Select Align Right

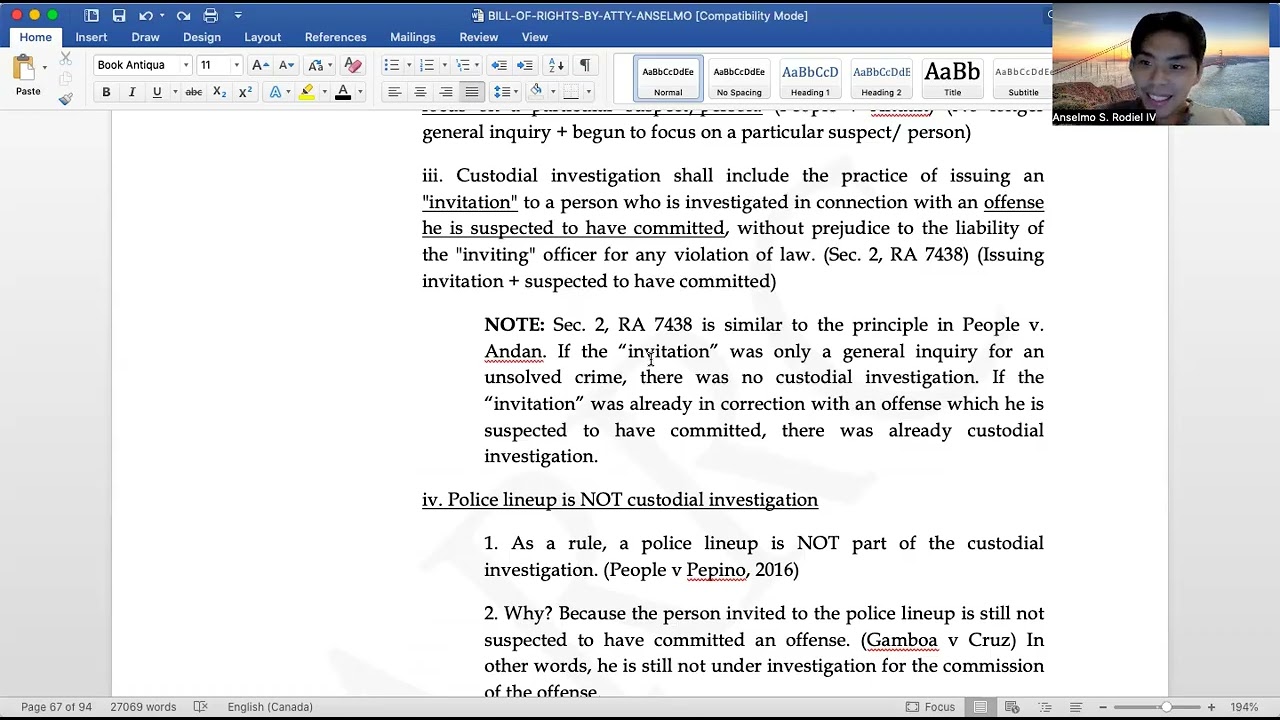point(446,92)
